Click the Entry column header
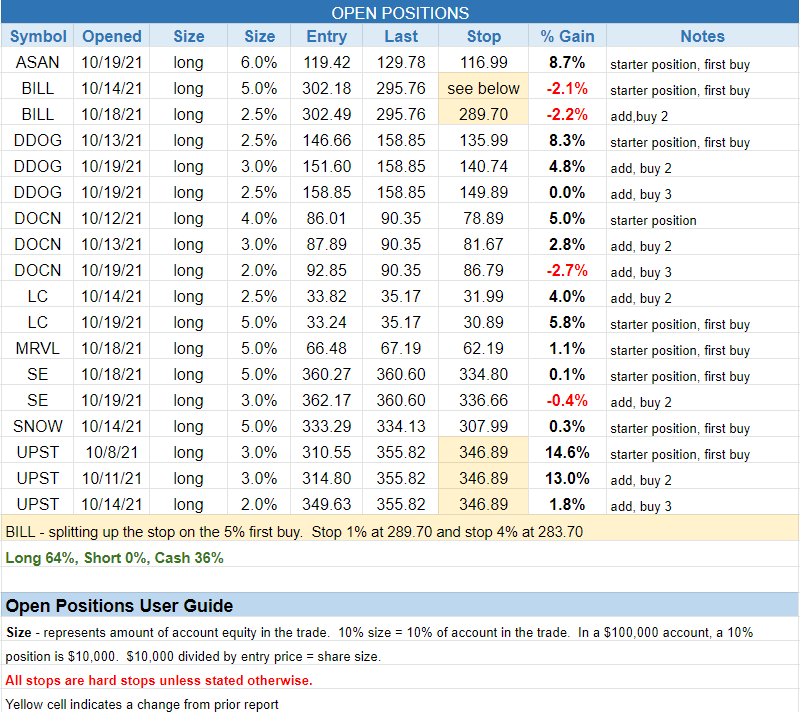The height and width of the screenshot is (712, 800). point(327,36)
